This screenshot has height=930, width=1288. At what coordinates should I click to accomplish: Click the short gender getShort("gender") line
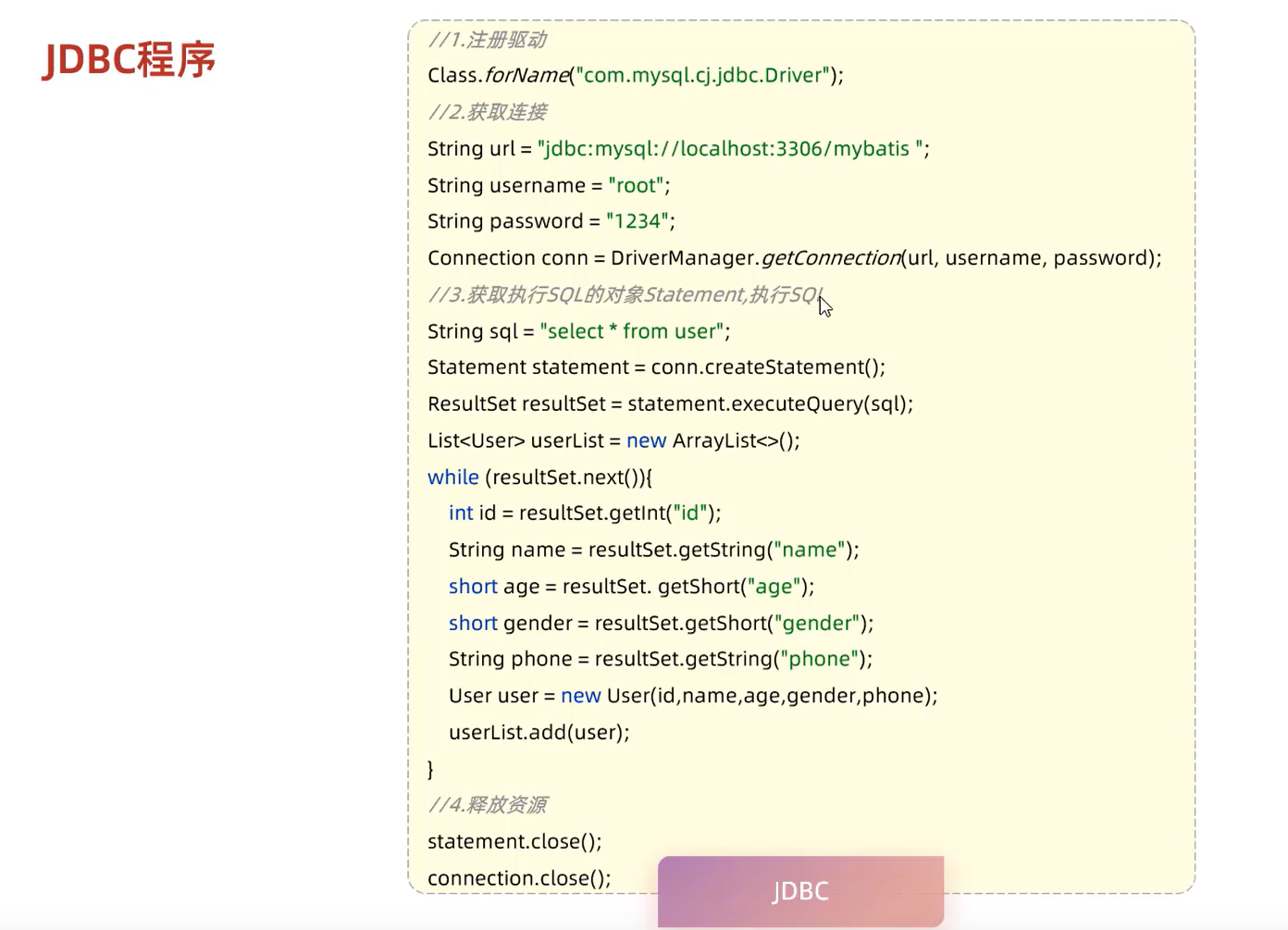click(661, 623)
